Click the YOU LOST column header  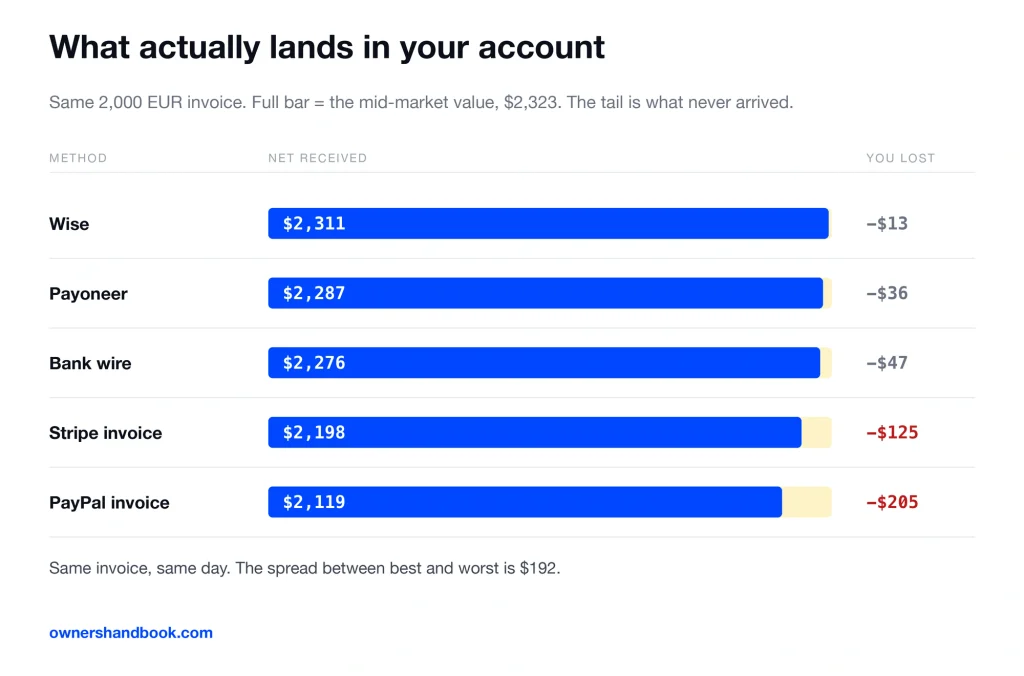point(901,158)
